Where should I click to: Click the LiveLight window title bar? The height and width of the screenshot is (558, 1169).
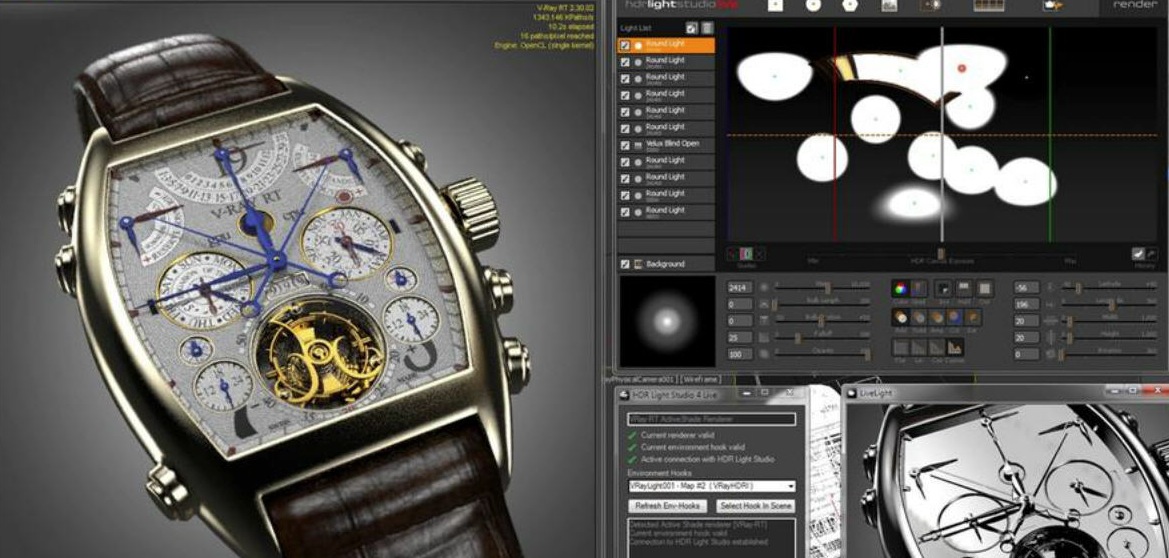[1006, 392]
